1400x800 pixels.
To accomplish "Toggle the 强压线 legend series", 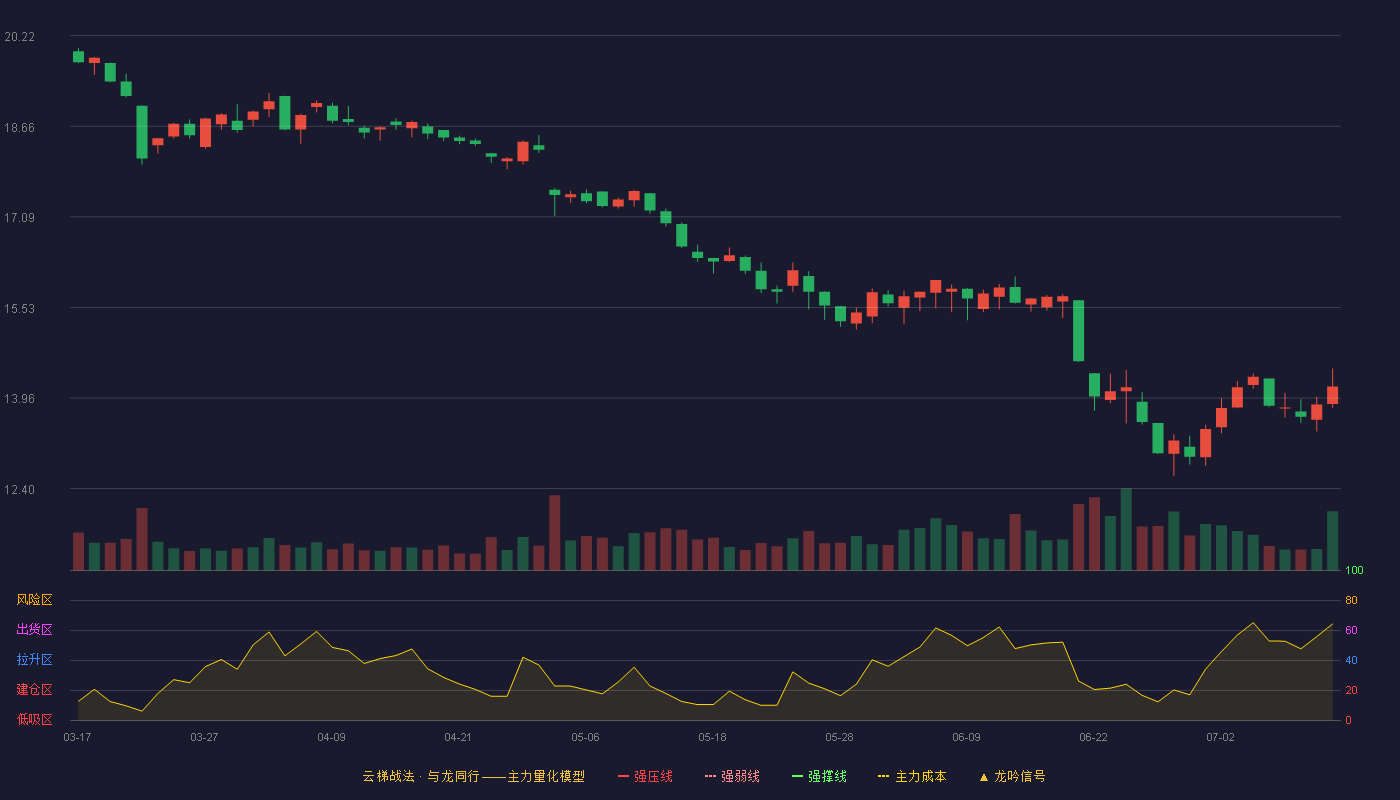I will point(645,776).
